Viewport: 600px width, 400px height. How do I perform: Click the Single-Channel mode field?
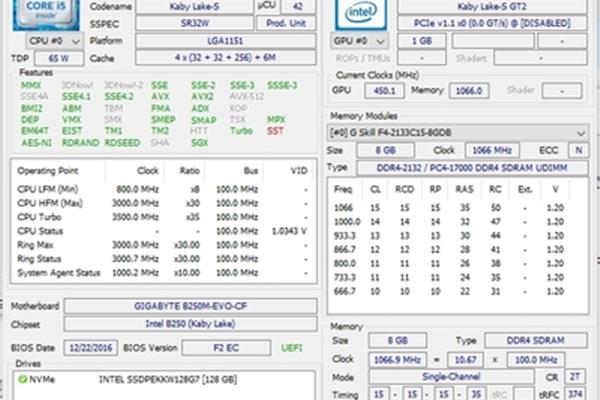click(451, 377)
